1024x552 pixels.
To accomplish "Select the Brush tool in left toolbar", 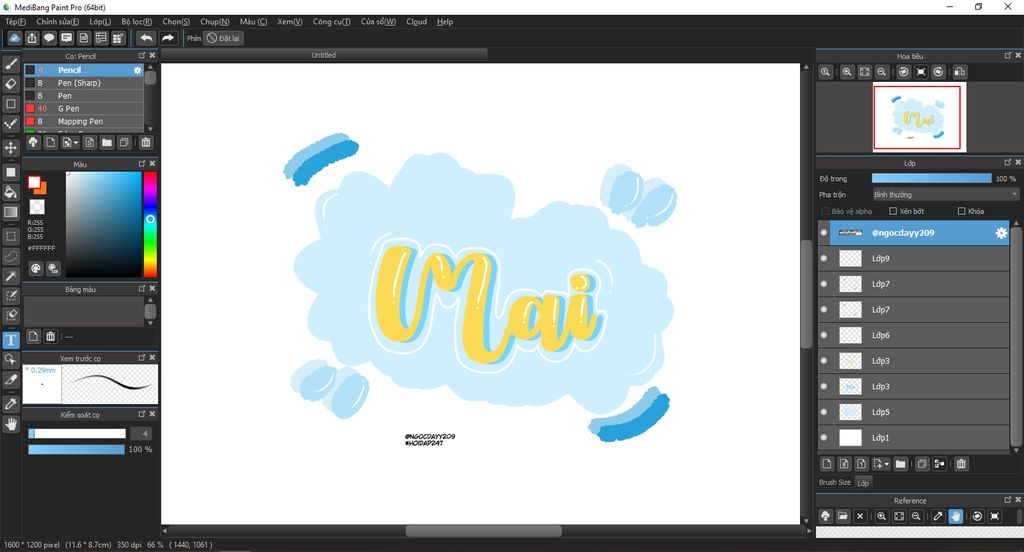I will click(x=11, y=64).
